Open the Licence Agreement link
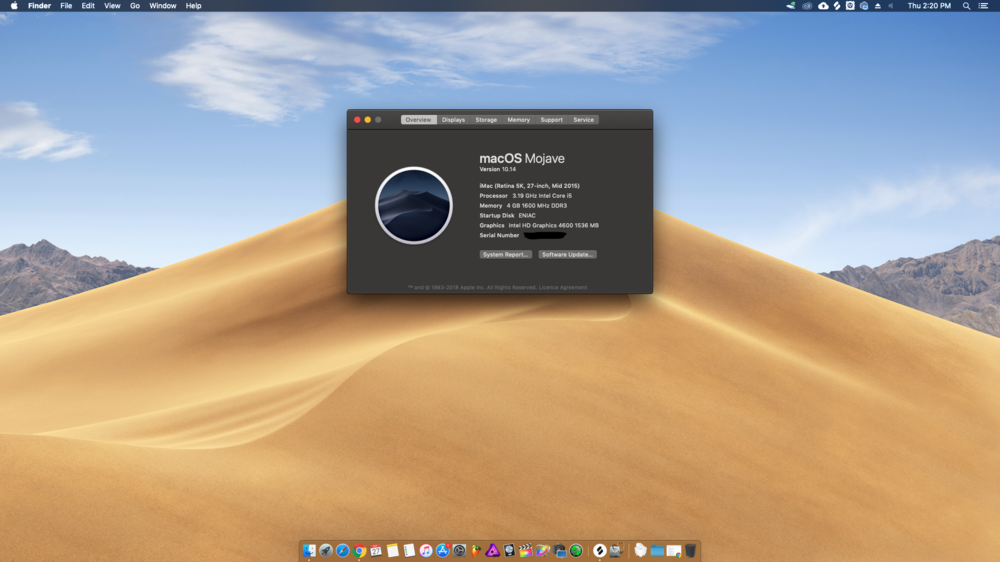 tap(563, 288)
